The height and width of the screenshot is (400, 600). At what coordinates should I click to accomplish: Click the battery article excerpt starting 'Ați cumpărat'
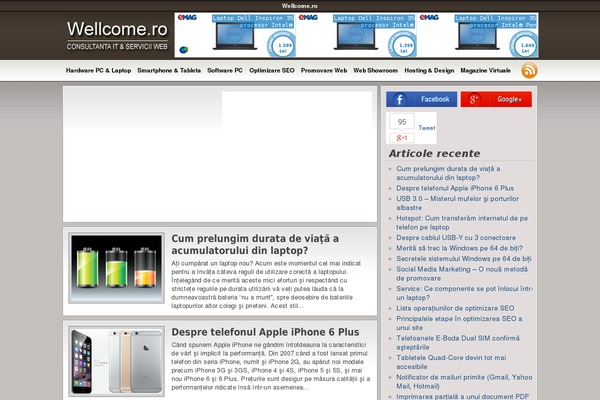[266, 284]
